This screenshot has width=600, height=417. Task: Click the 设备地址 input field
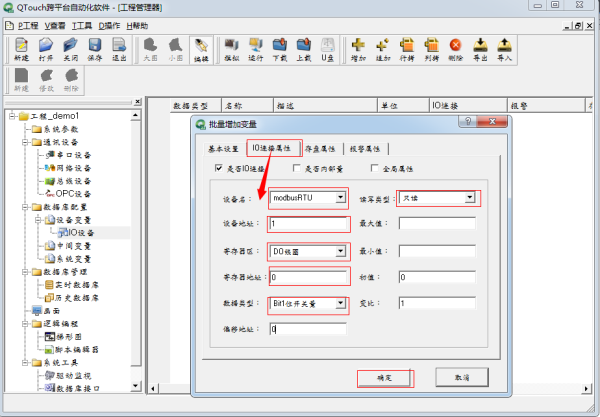(x=308, y=224)
